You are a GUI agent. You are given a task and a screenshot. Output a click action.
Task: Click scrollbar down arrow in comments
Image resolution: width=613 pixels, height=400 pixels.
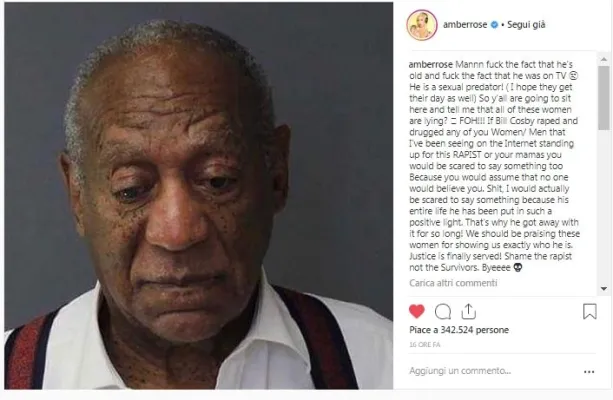coord(604,289)
